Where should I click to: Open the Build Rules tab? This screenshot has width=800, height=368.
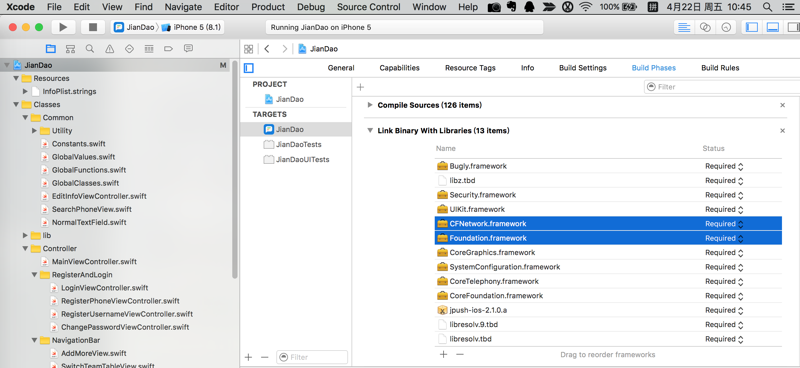click(x=720, y=68)
